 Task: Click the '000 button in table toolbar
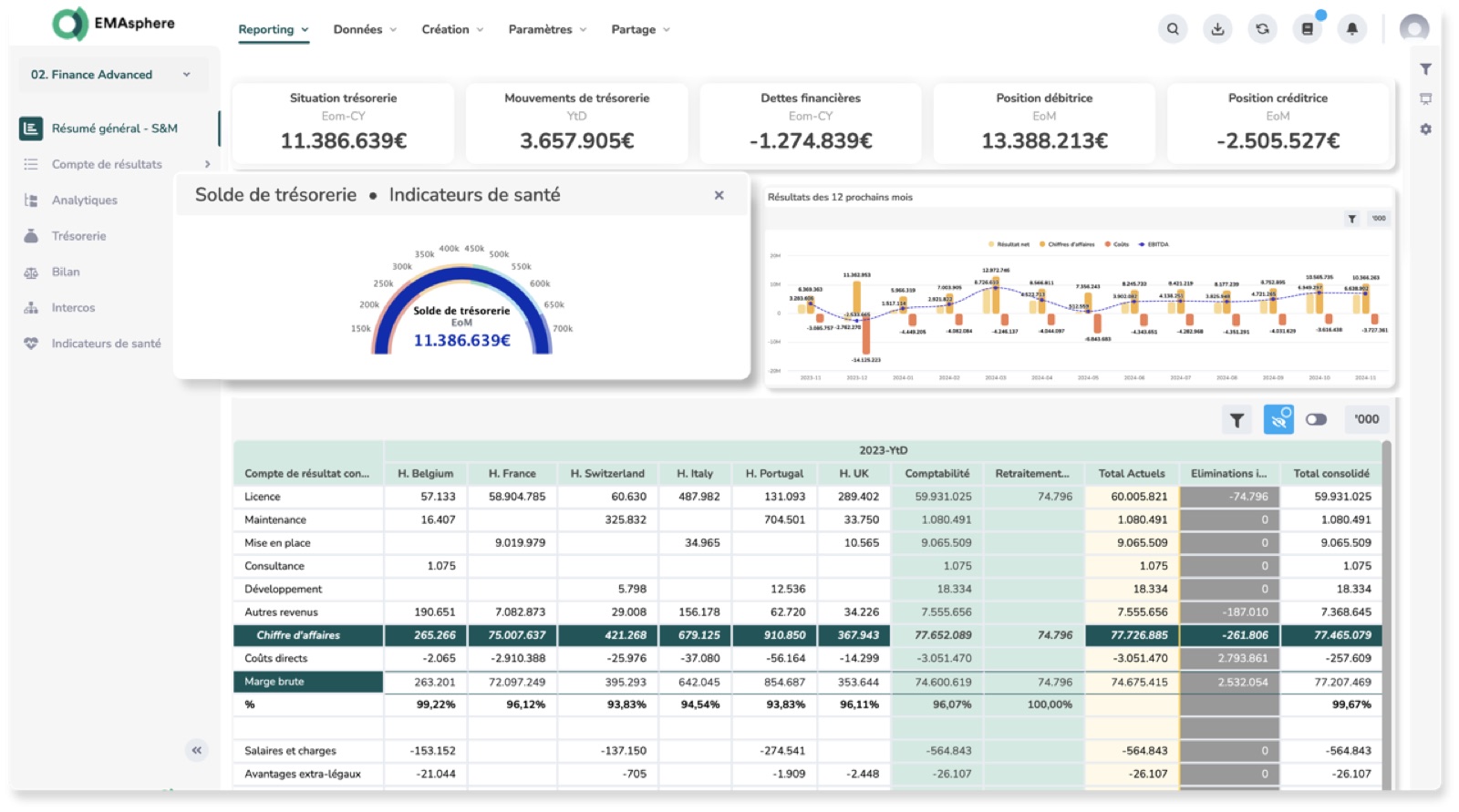click(1366, 420)
